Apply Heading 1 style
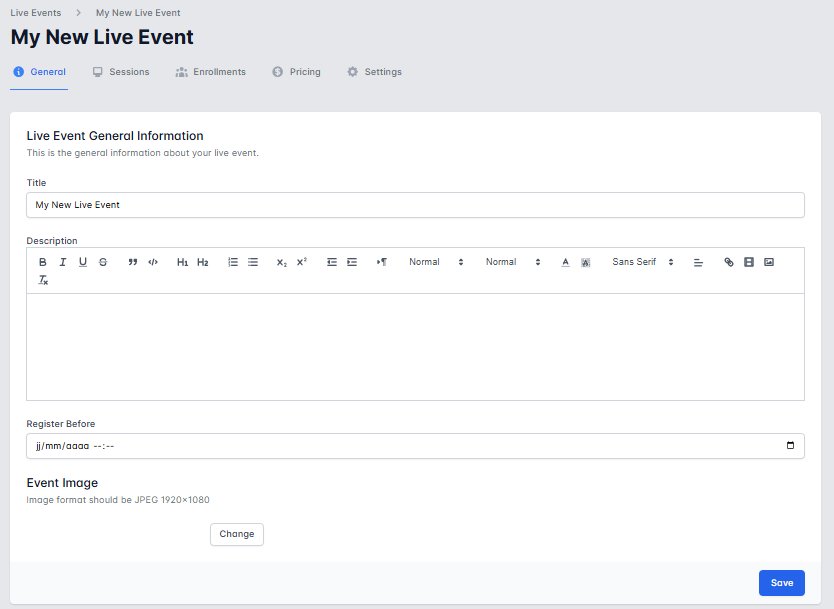Image resolution: width=834 pixels, height=609 pixels. (x=182, y=262)
